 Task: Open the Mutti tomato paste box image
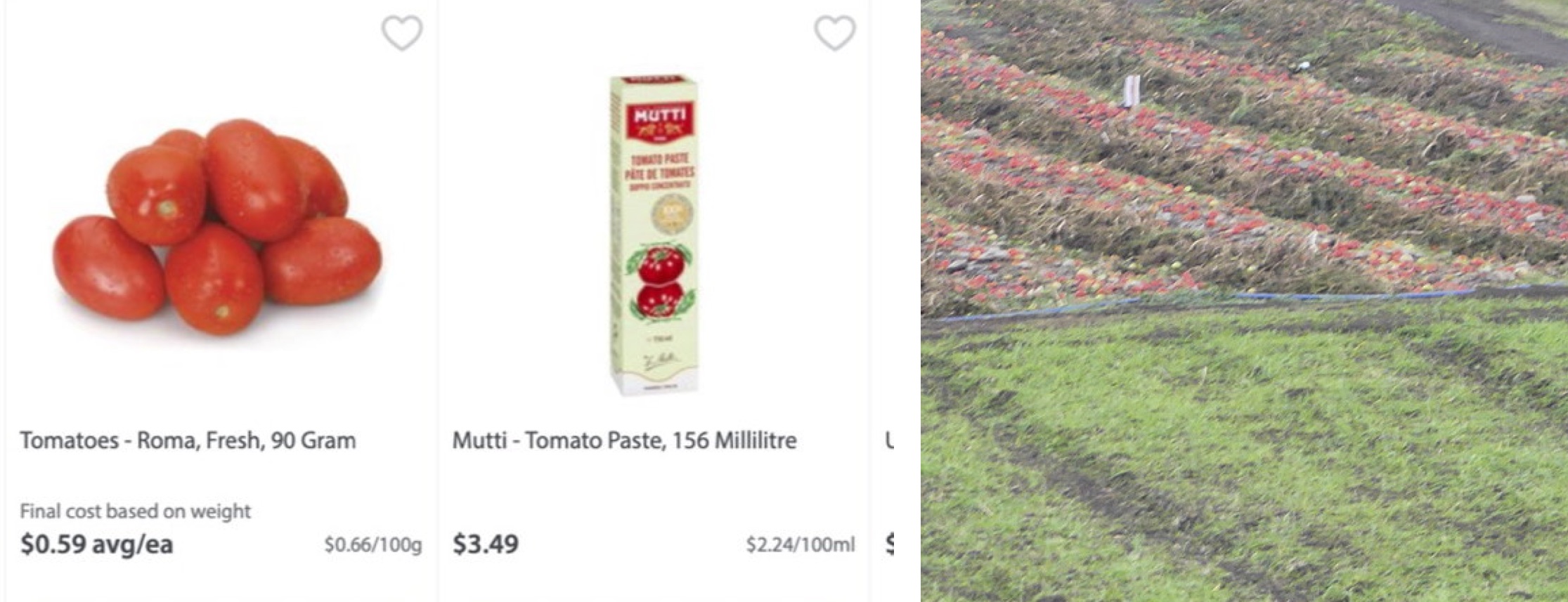(654, 235)
